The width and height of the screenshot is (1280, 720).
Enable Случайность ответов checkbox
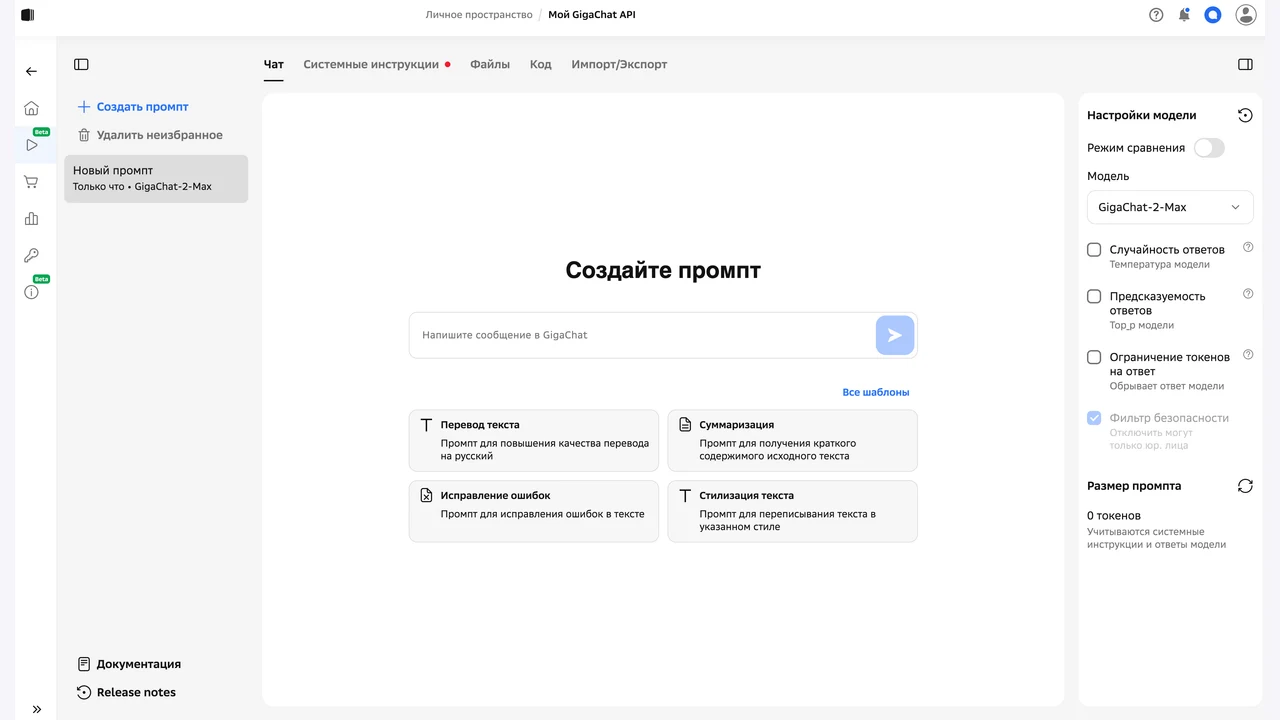[x=1094, y=249]
